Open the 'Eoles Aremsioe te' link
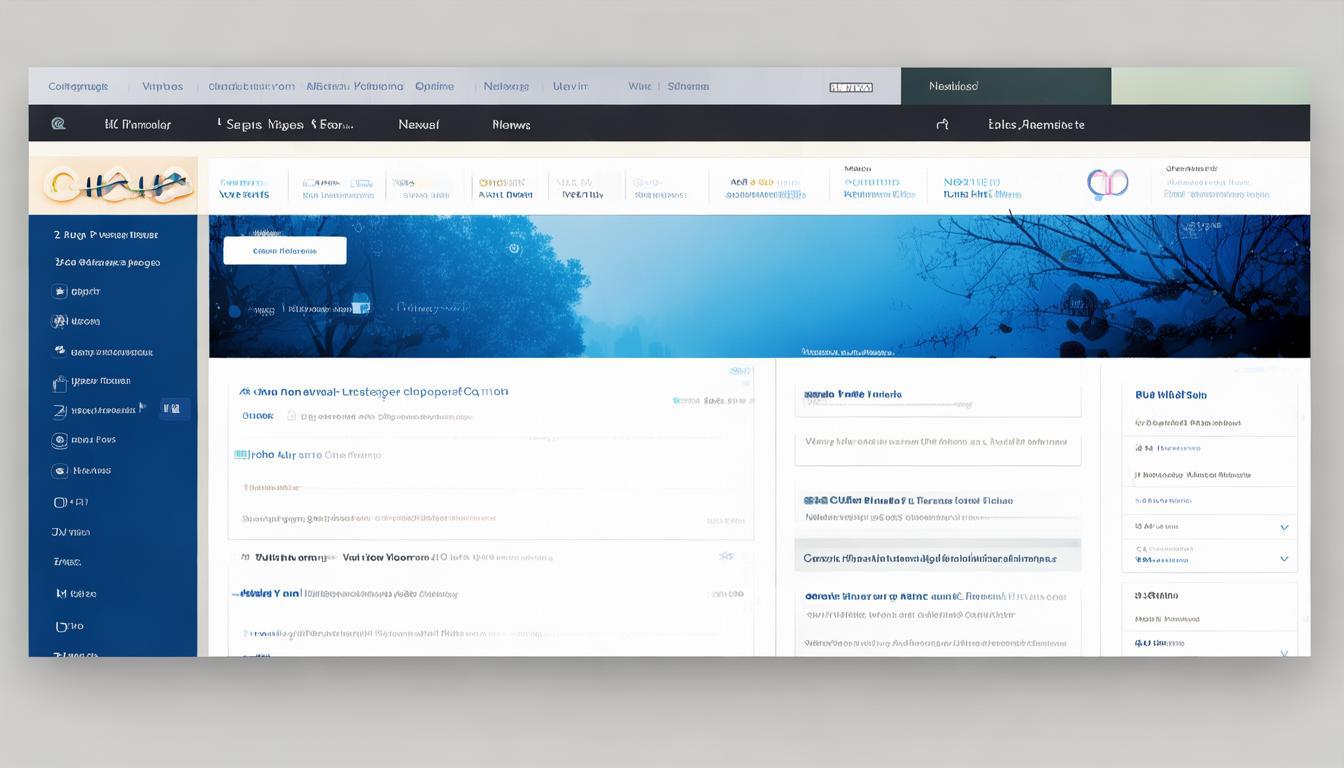 [1036, 125]
